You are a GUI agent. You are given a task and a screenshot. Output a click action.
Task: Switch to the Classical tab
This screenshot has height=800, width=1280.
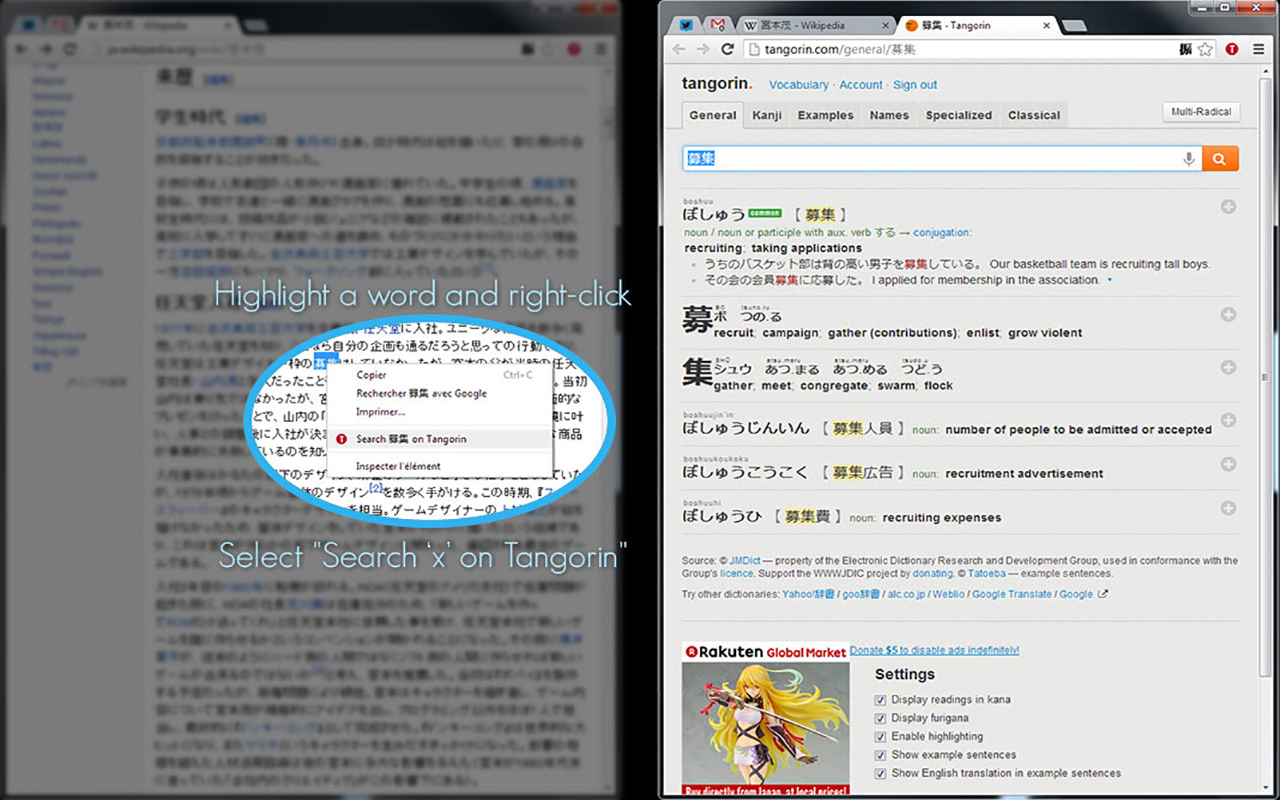1034,115
